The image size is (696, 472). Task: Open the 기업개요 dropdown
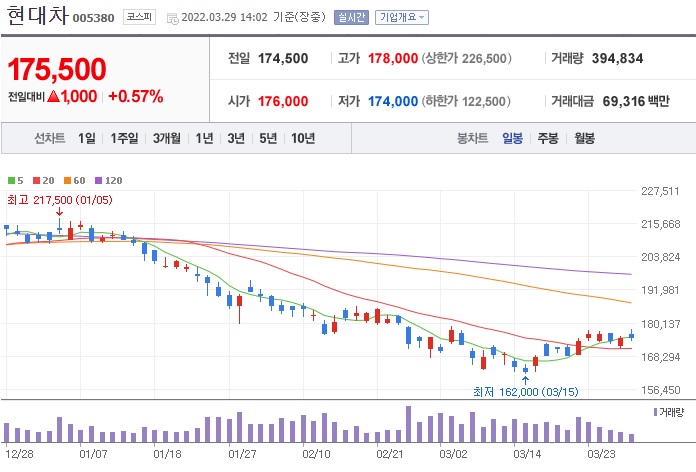[402, 17]
